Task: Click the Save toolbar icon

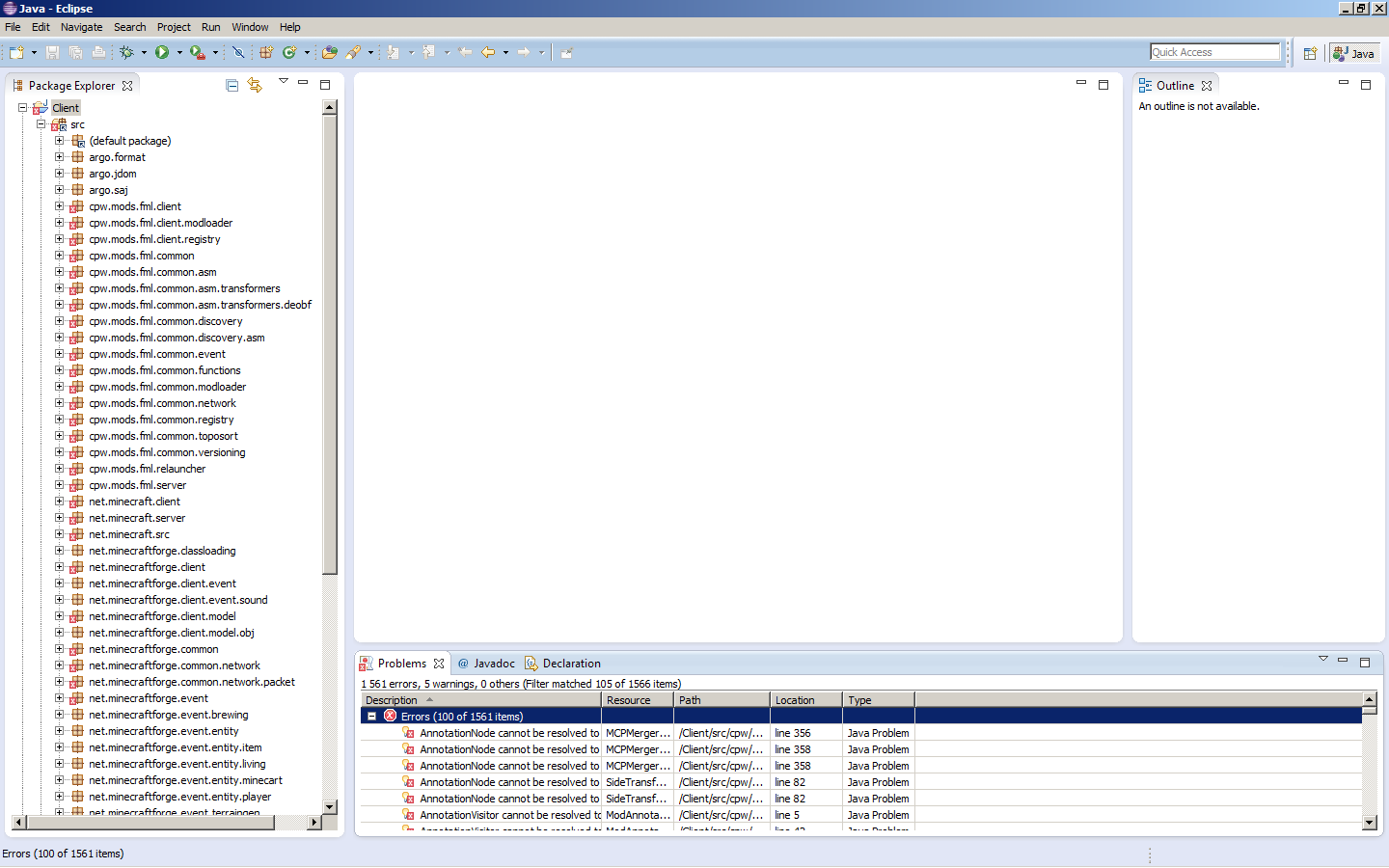Action: (x=53, y=53)
